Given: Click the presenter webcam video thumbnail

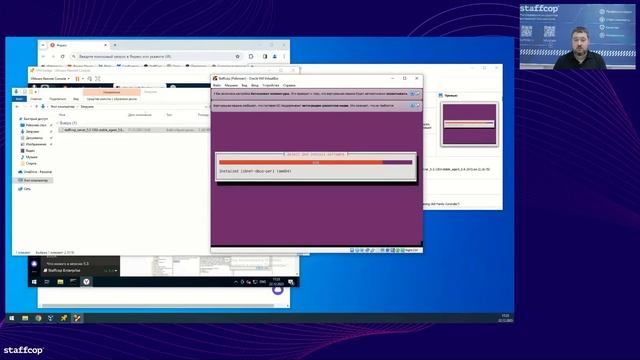Looking at the screenshot, I should pos(578,36).
